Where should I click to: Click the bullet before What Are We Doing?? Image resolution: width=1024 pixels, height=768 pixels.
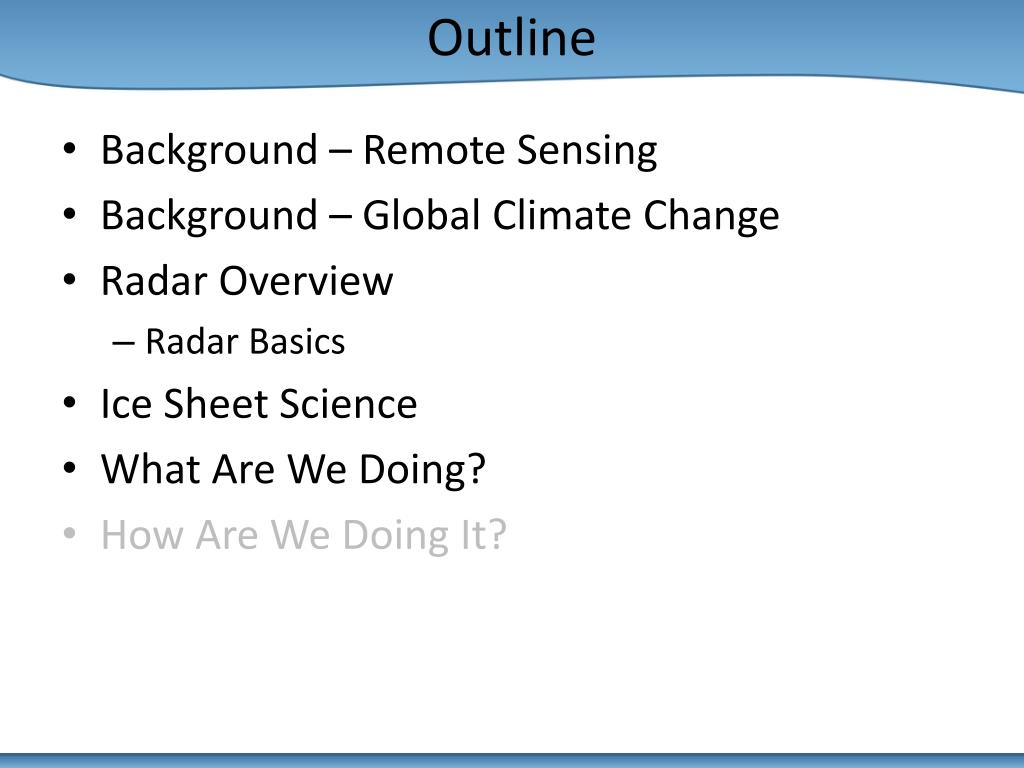point(70,468)
